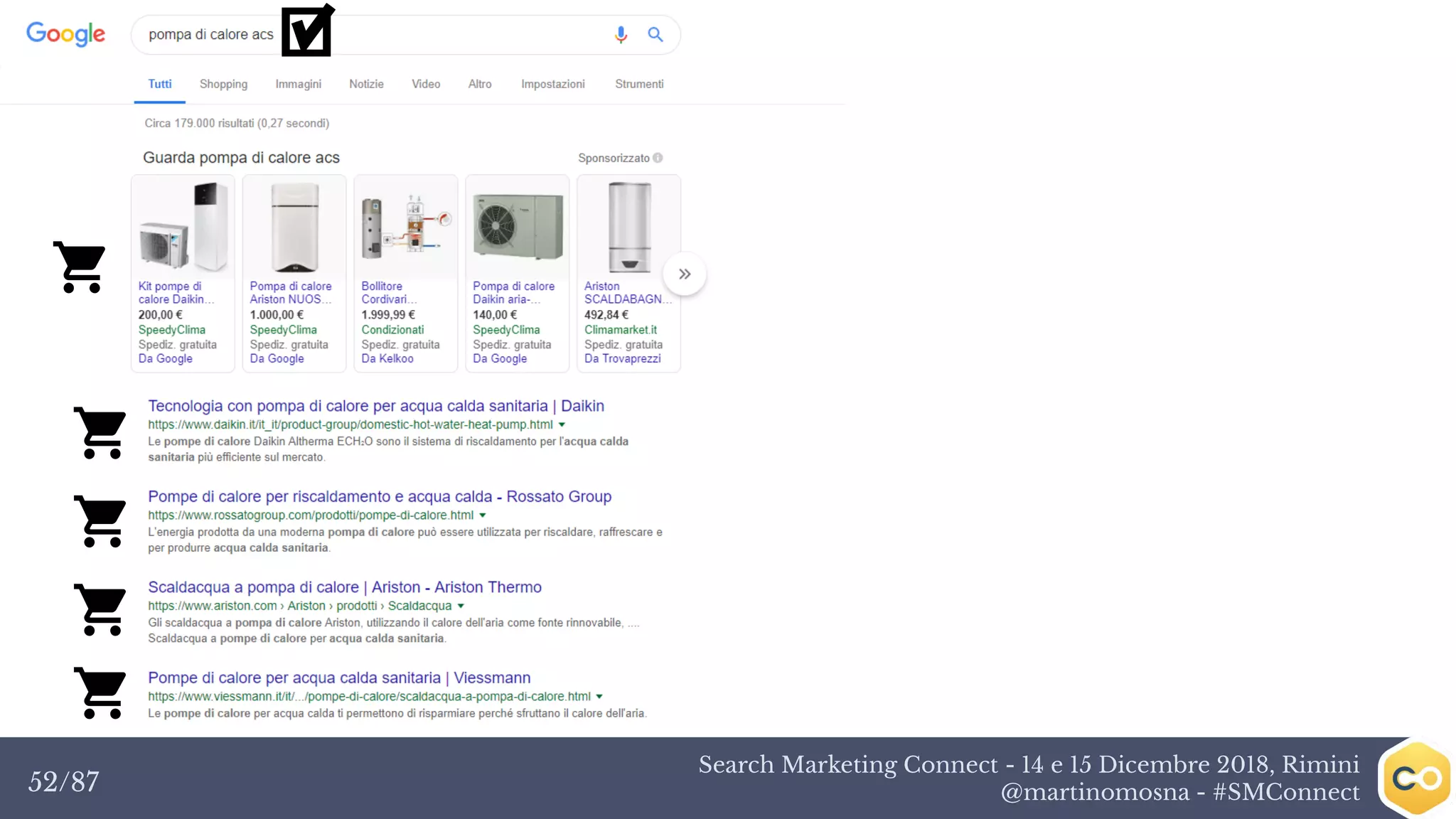The image size is (1456, 819).
Task: Click the 140,00 € price
Action: [x=495, y=315]
